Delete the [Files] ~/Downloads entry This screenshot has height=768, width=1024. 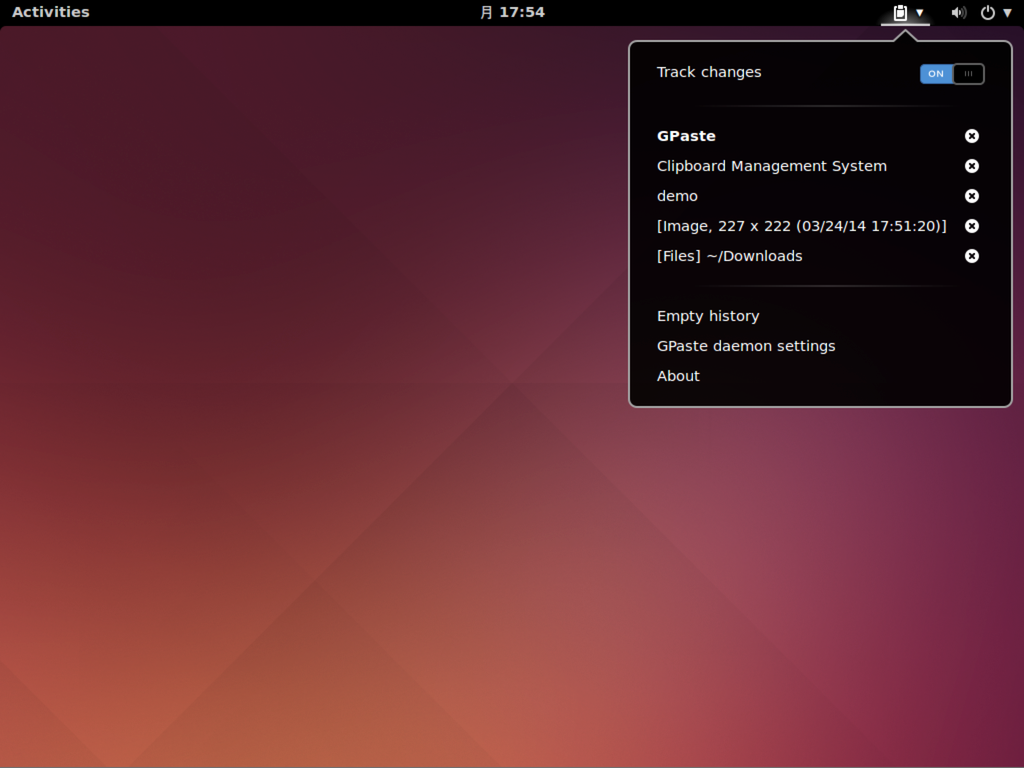[x=972, y=256]
